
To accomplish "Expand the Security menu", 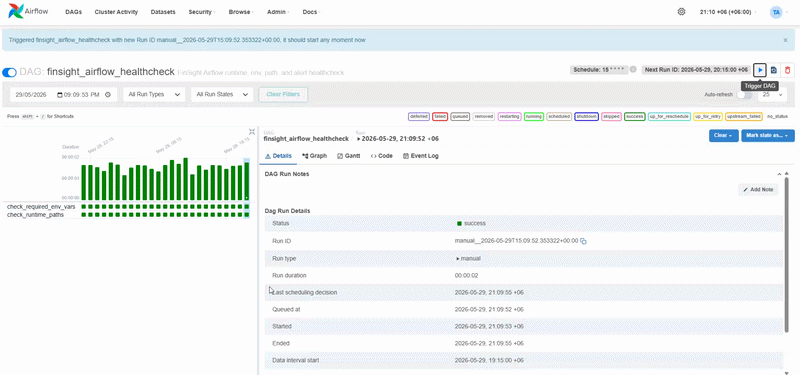I will click(201, 12).
